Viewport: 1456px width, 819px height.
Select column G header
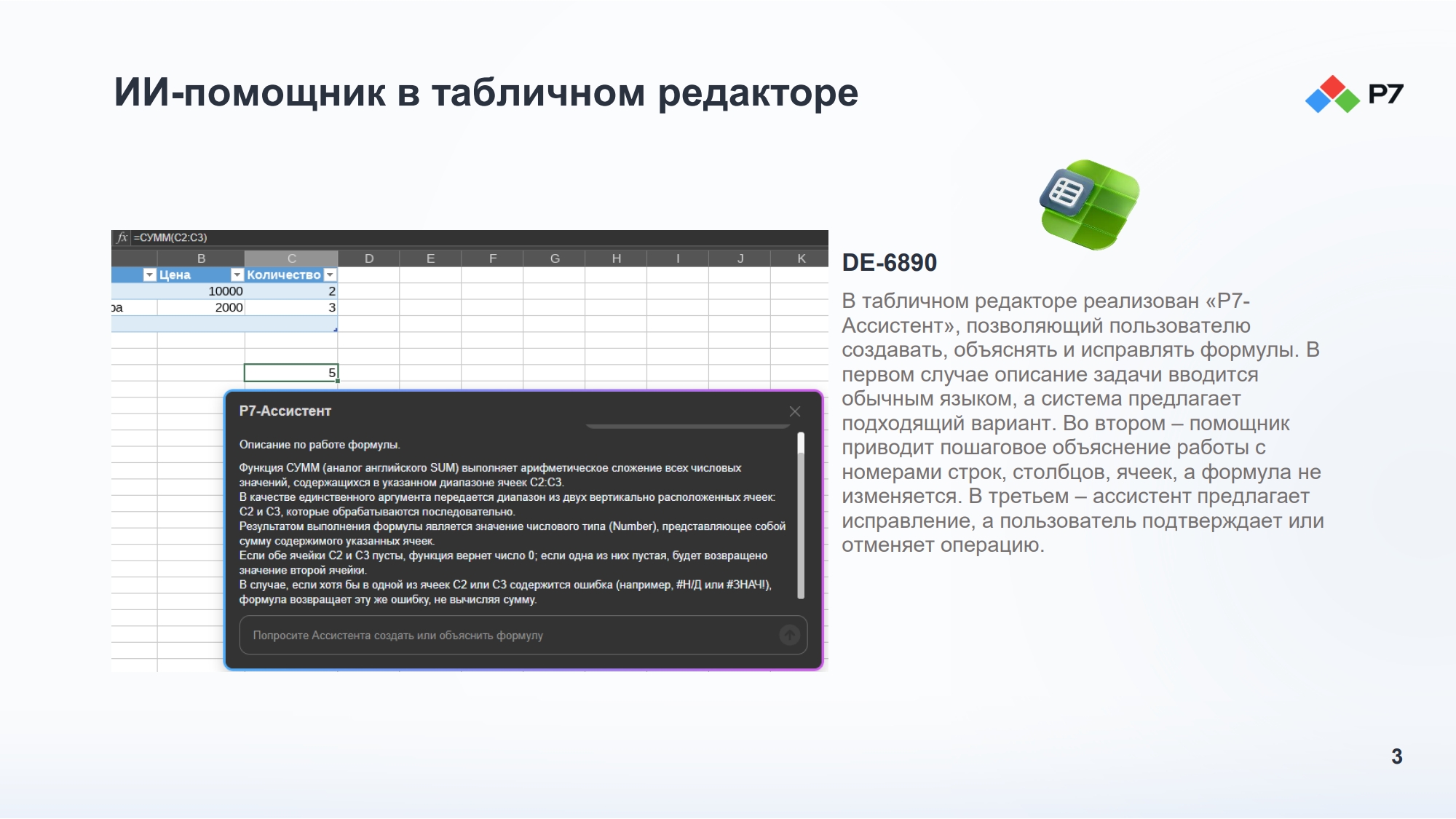(x=555, y=258)
